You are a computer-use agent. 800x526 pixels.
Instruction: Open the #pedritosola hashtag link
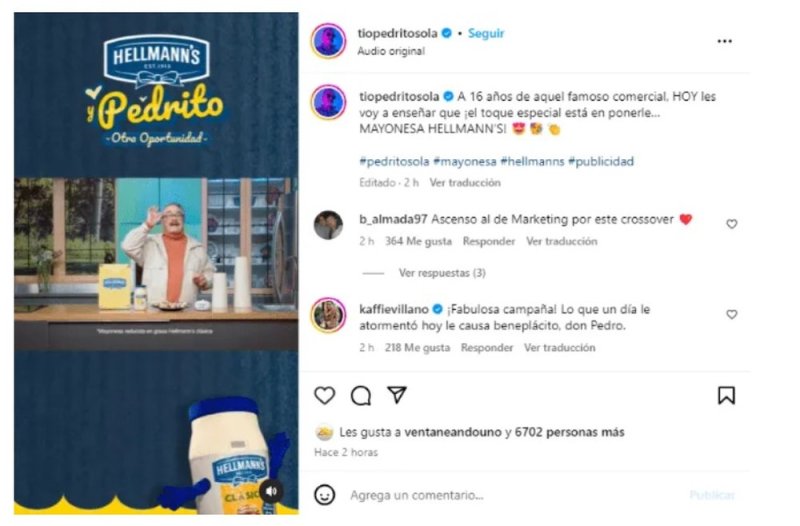coord(394,161)
